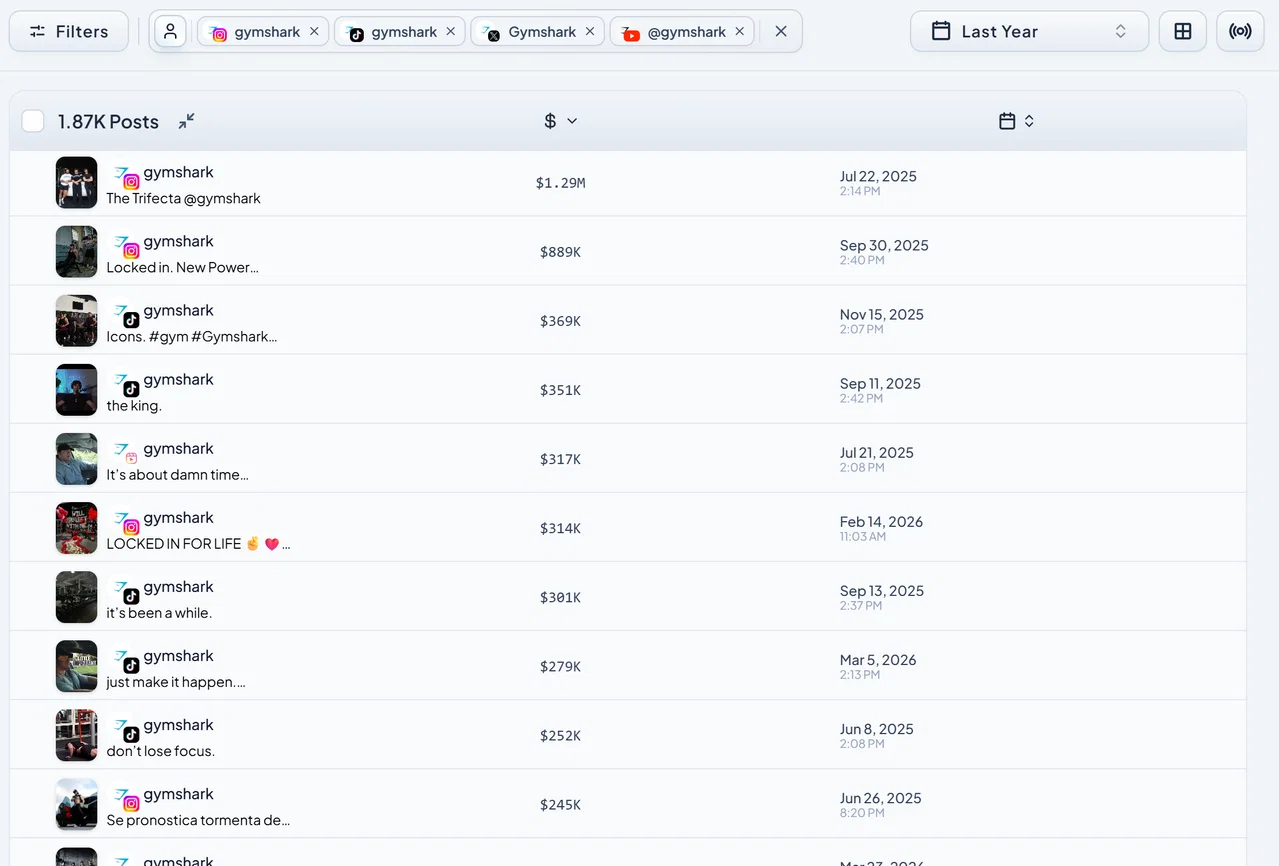Click the date Mar 5, 2026
Screen dimensions: 1279x866
878,659
